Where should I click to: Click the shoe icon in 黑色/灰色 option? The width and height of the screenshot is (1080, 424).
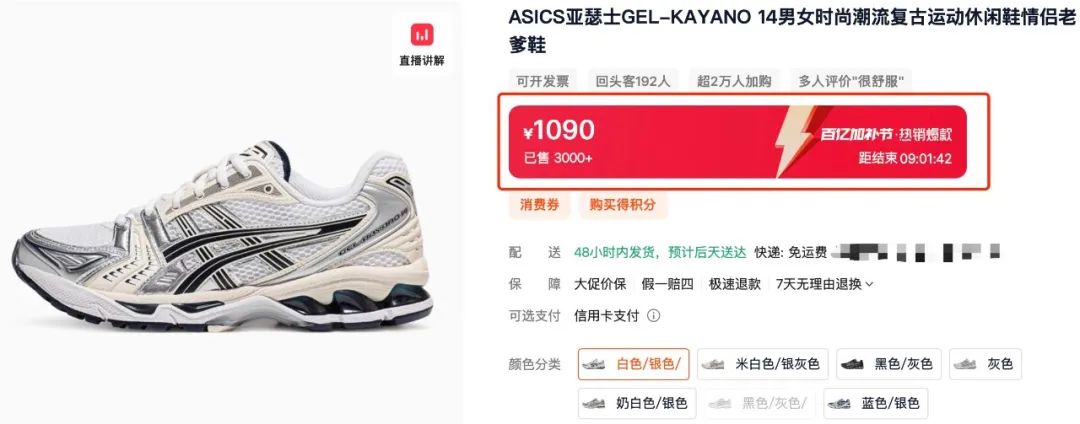click(852, 364)
